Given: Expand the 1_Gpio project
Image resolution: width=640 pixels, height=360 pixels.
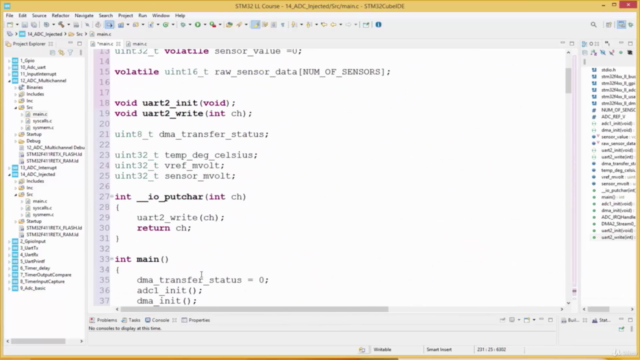Looking at the screenshot, I should (x=9, y=61).
